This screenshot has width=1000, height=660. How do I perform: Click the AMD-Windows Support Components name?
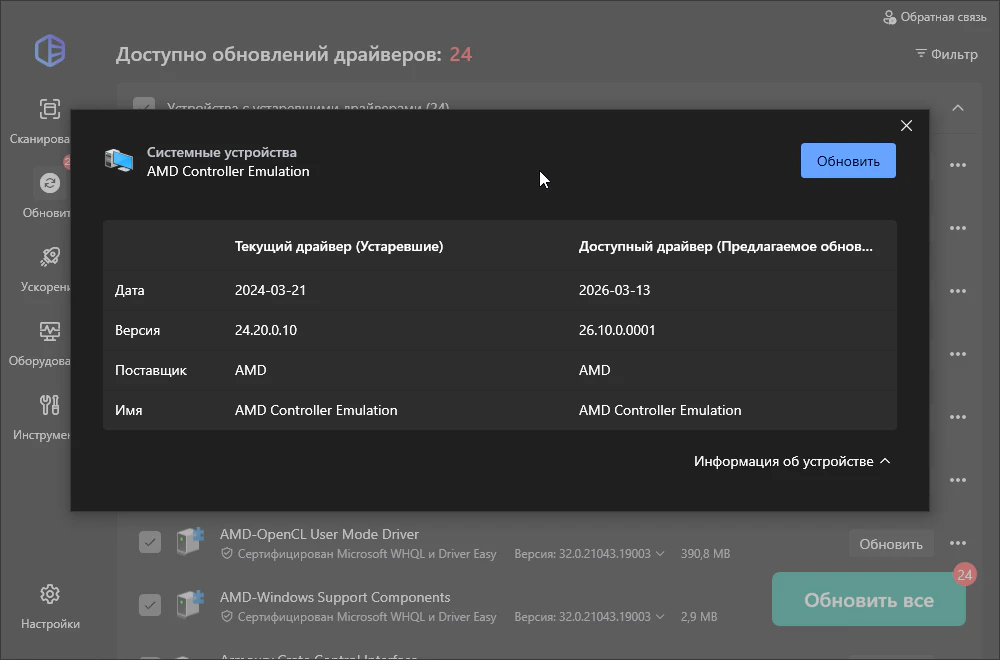click(335, 598)
